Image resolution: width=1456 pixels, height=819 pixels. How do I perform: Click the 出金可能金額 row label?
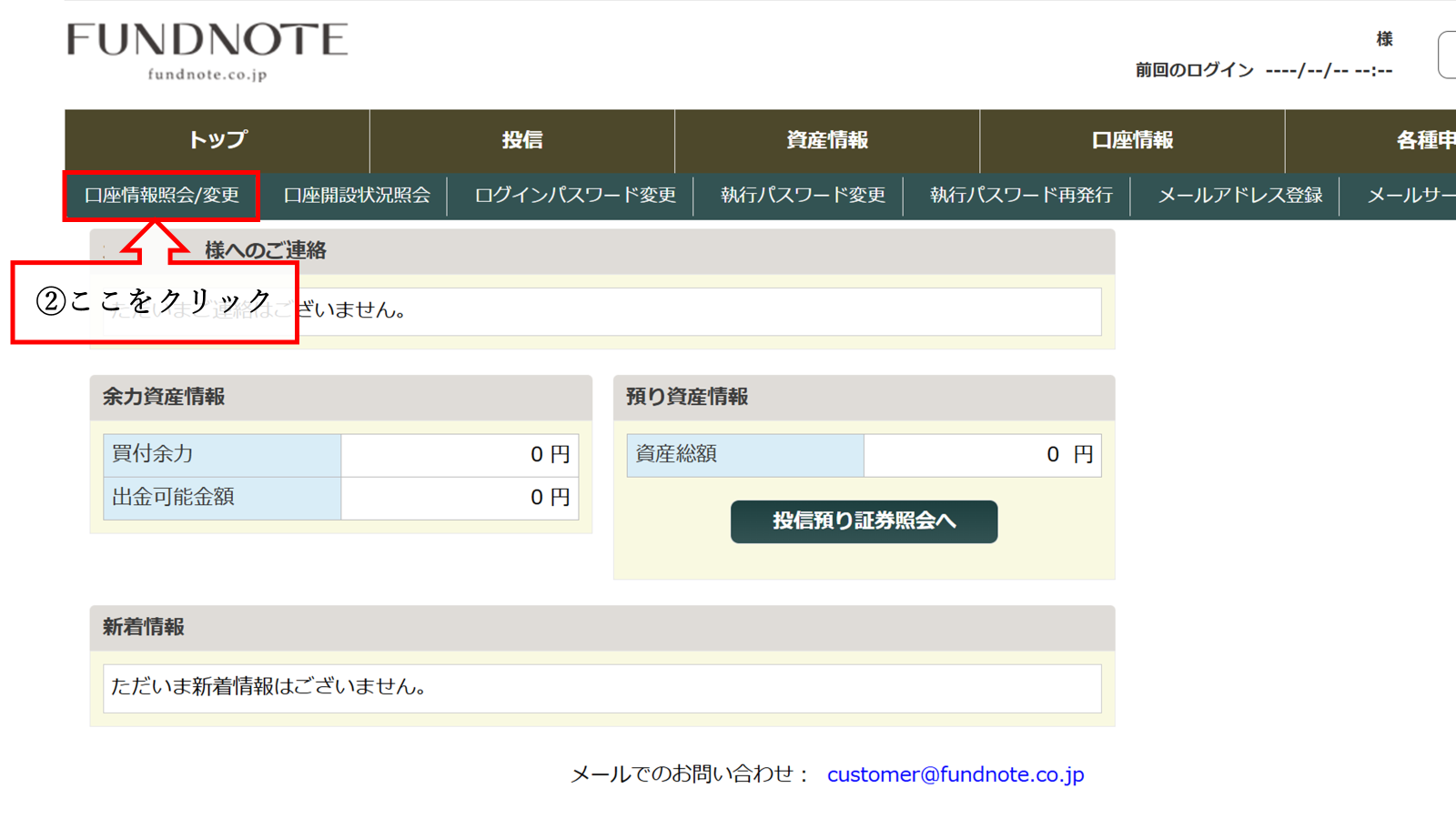(x=222, y=498)
